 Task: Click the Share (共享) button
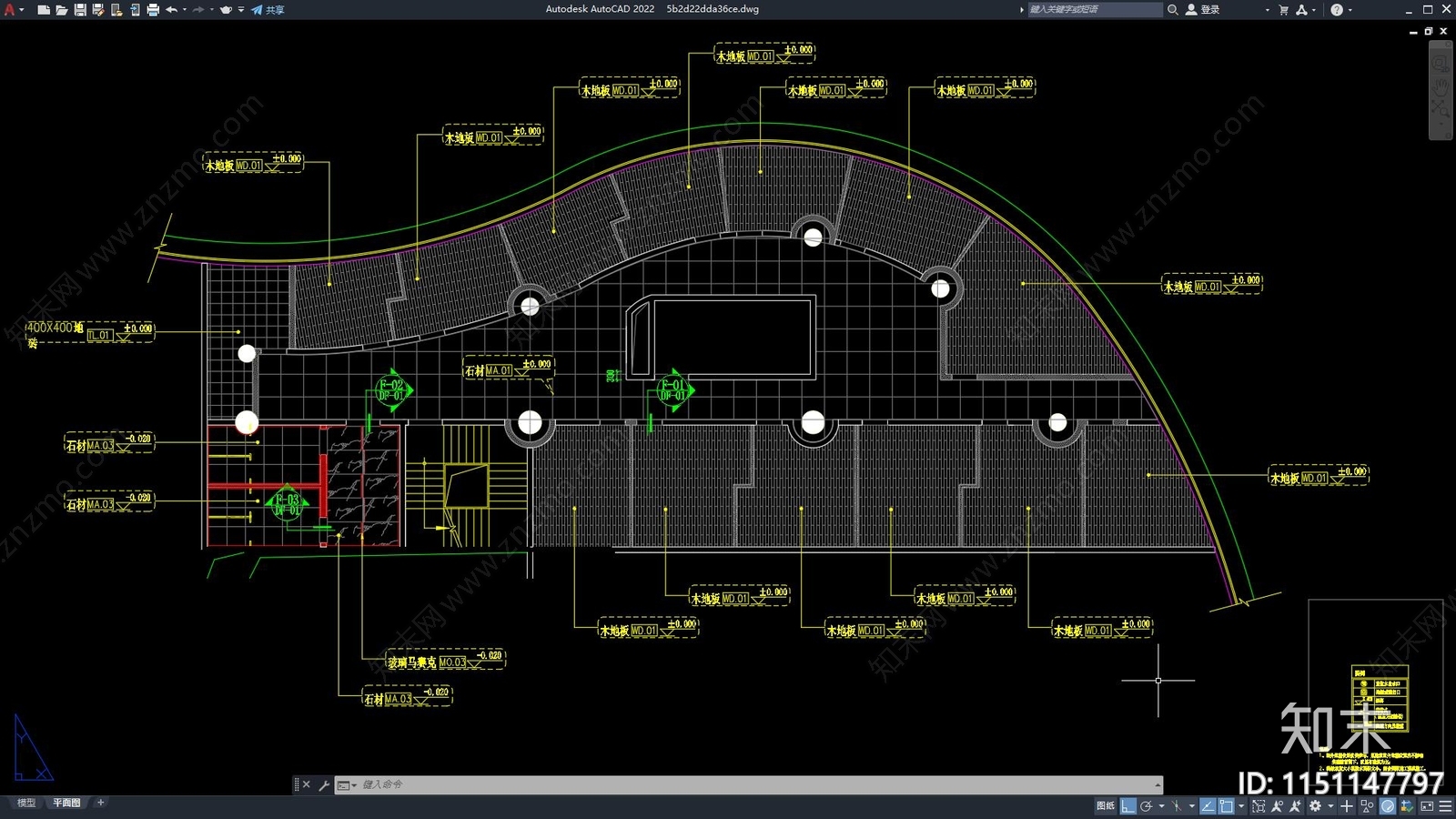click(x=268, y=10)
